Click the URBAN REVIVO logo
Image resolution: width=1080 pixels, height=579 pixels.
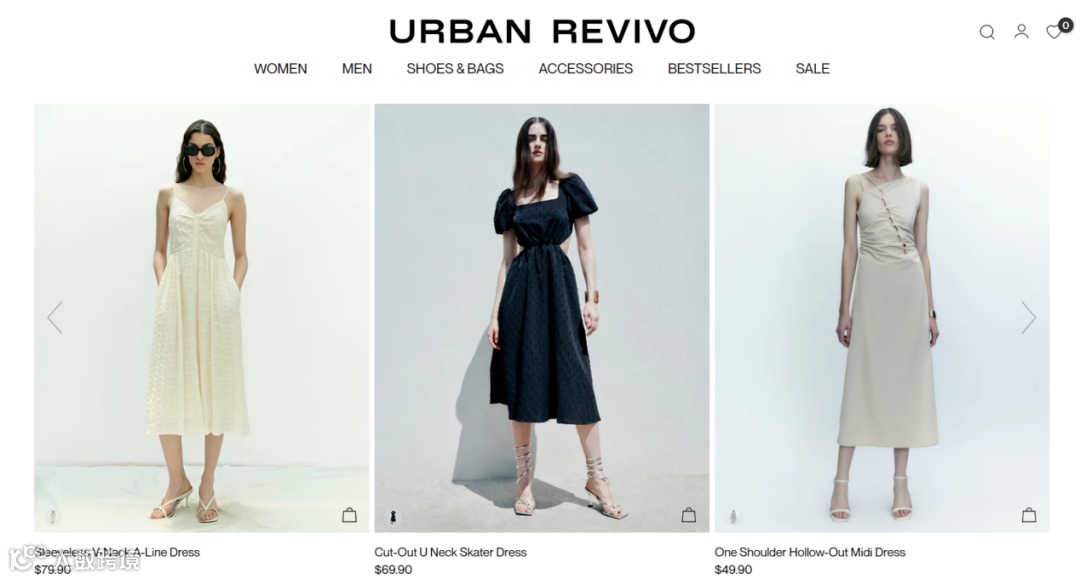[x=542, y=32]
